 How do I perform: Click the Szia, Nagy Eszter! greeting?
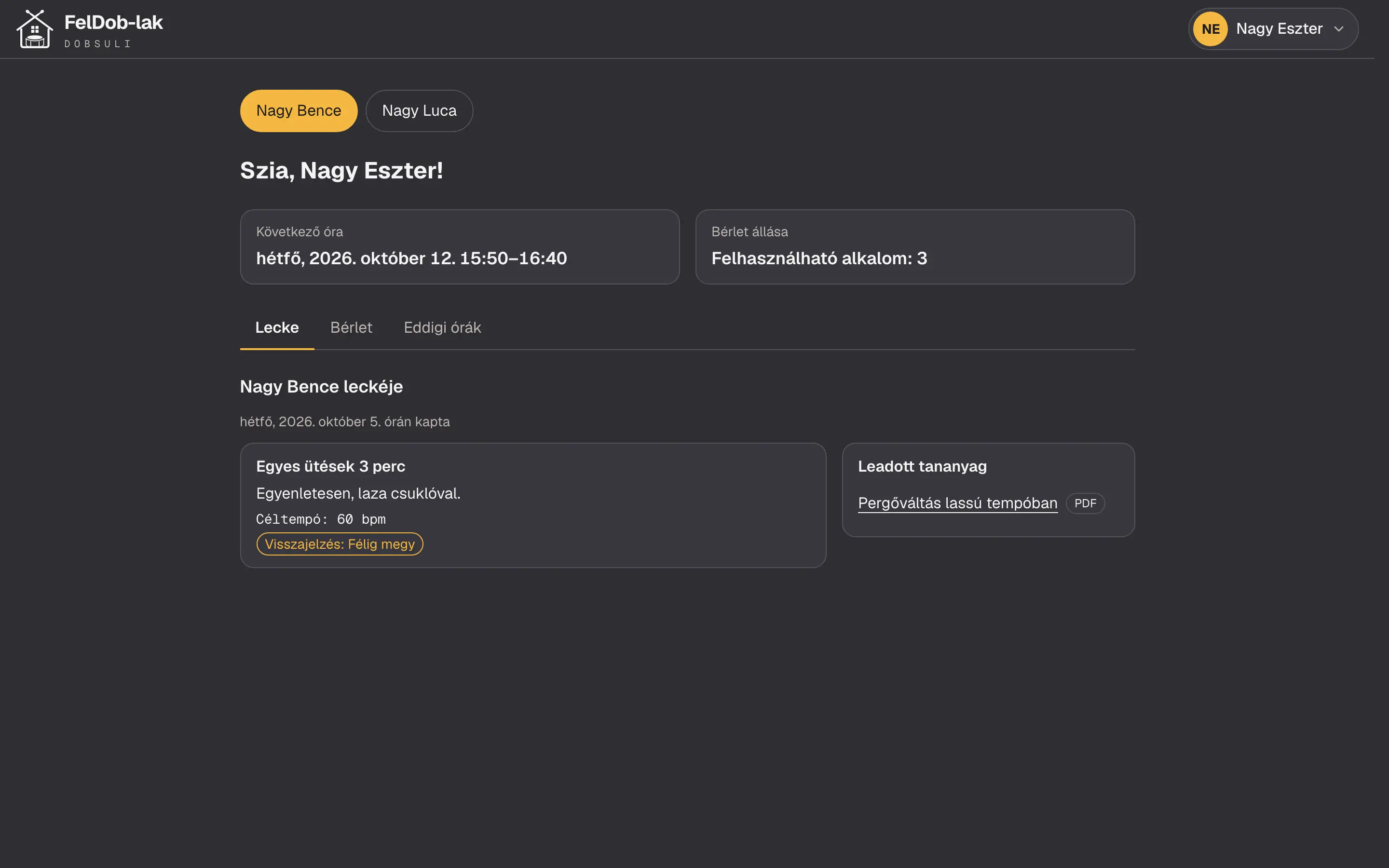[x=341, y=171]
